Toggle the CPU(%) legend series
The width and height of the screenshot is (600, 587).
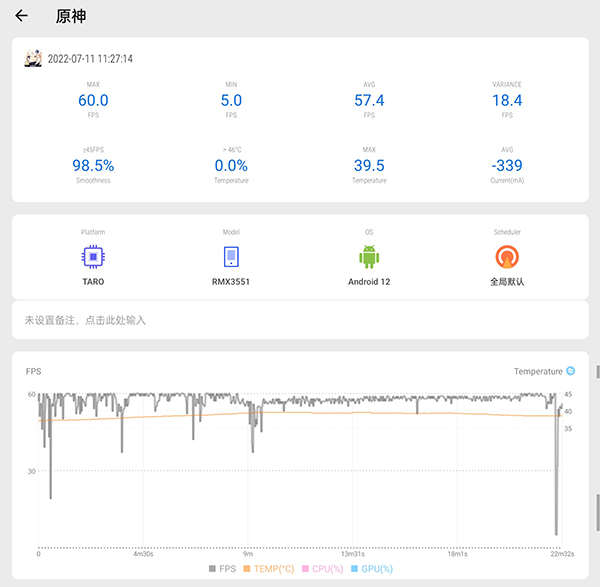tap(324, 568)
